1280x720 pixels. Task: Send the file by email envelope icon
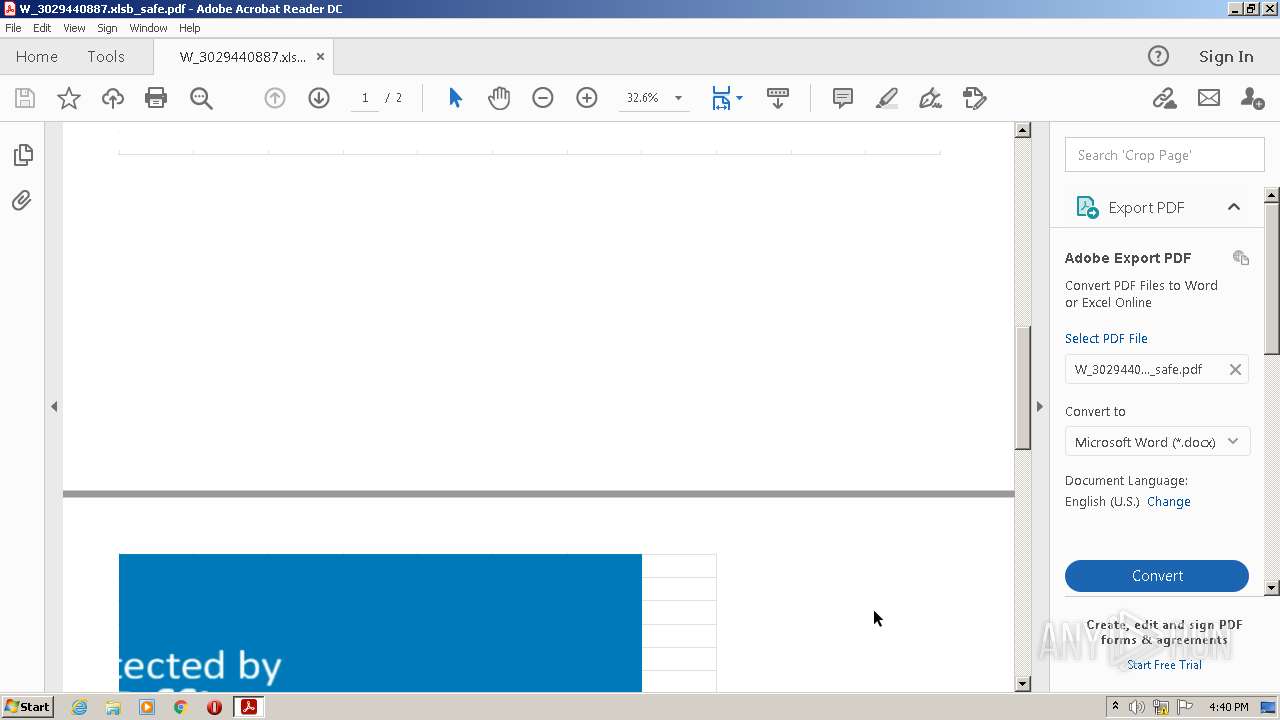[x=1209, y=98]
